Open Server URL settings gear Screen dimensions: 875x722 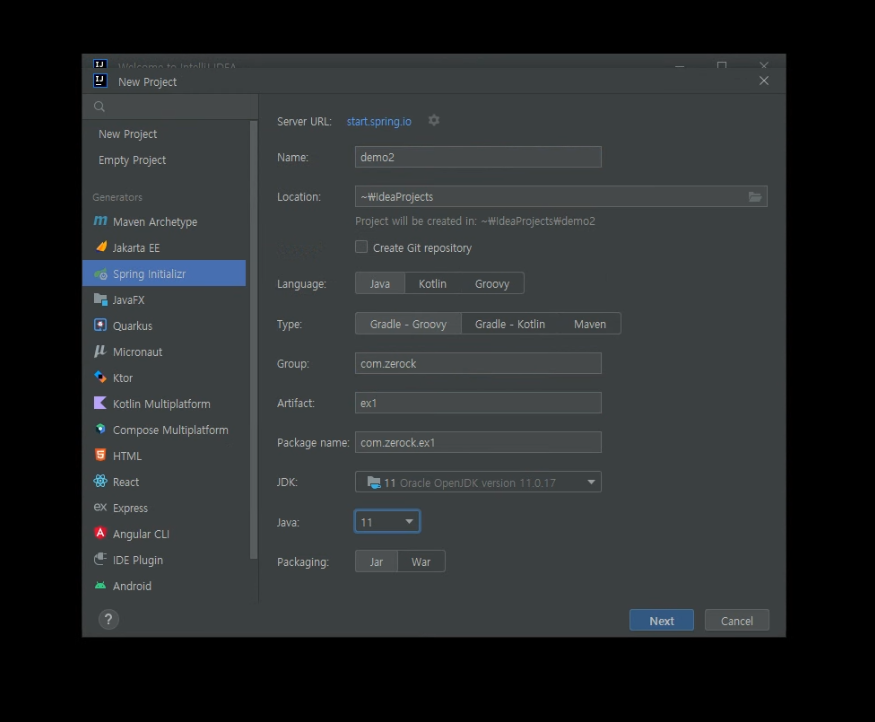tap(434, 121)
